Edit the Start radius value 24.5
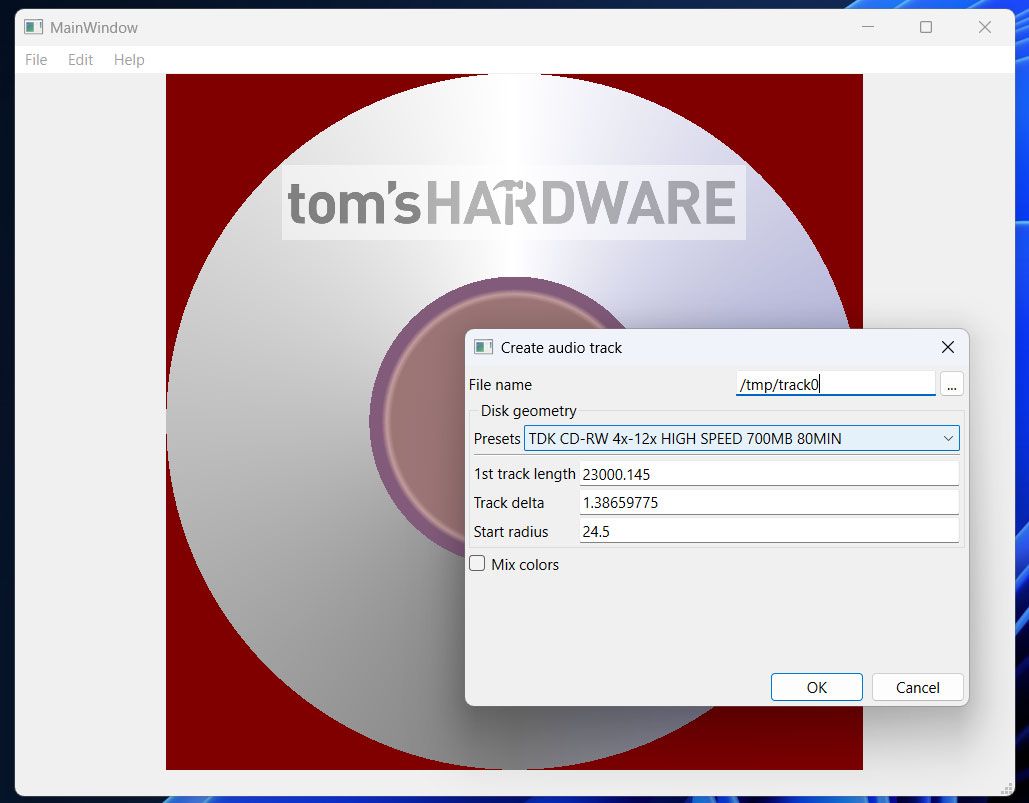The width and height of the screenshot is (1029, 803). coord(768,531)
